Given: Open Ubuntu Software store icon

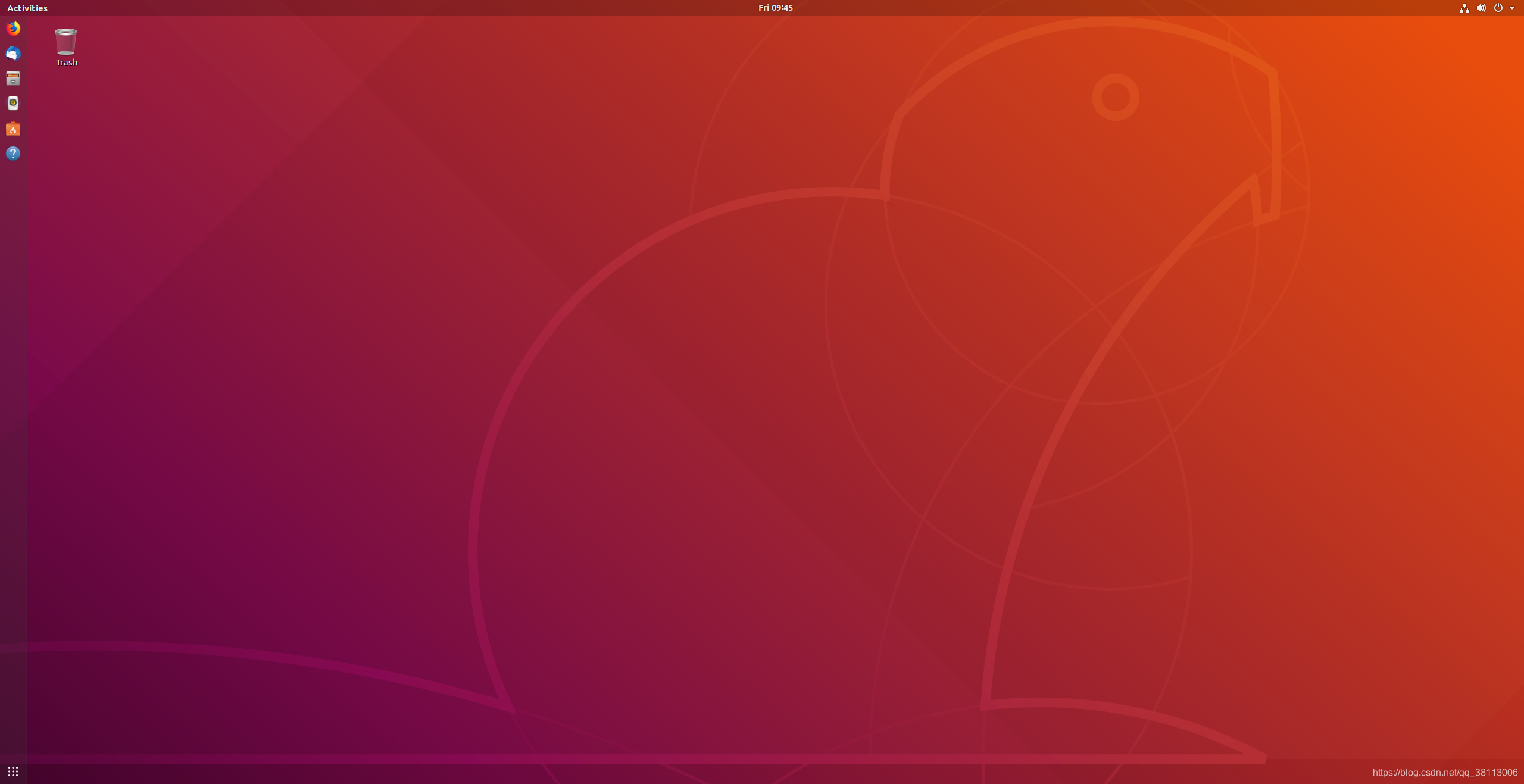Looking at the screenshot, I should (x=13, y=129).
